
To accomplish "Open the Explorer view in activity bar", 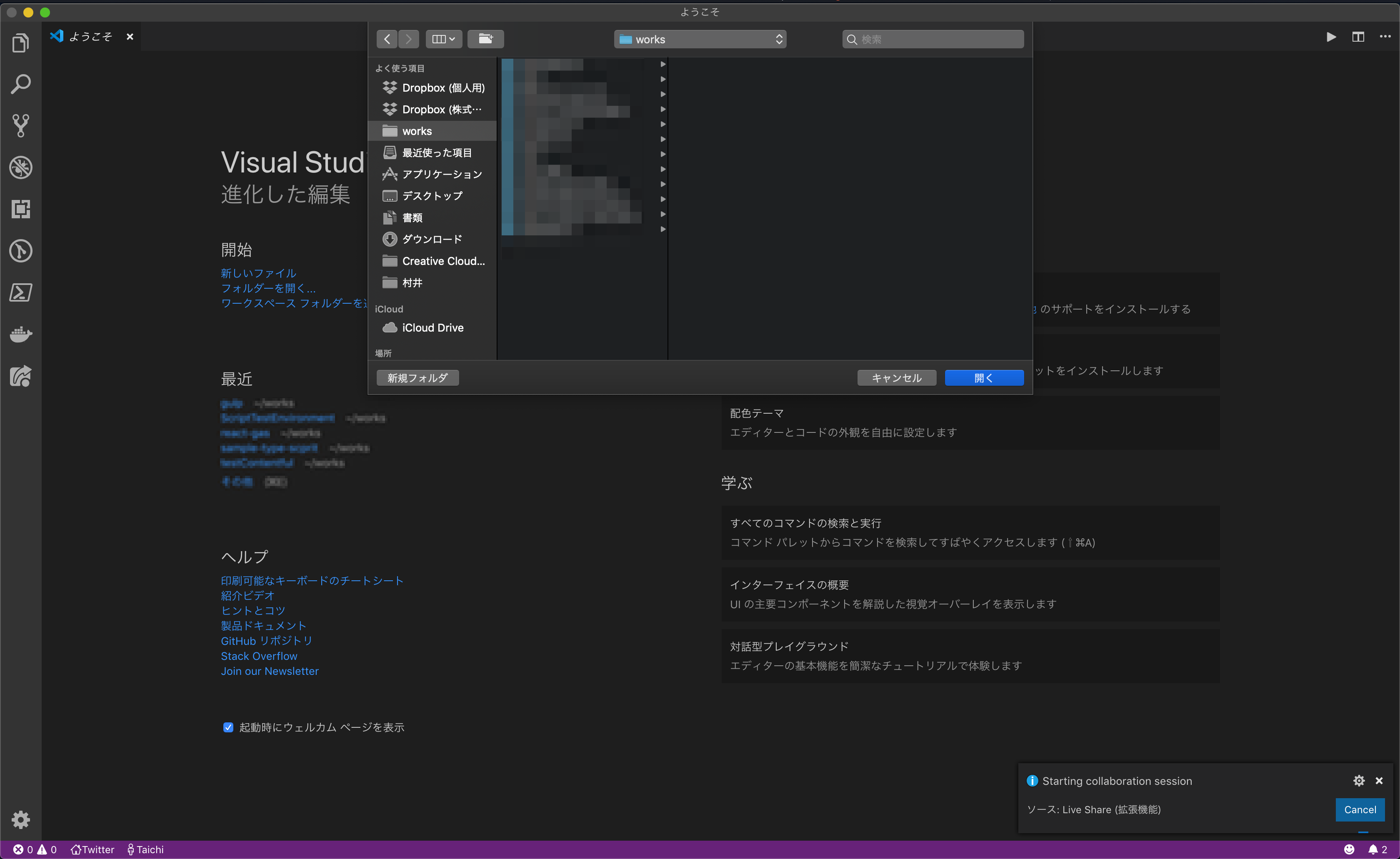I will (20, 42).
